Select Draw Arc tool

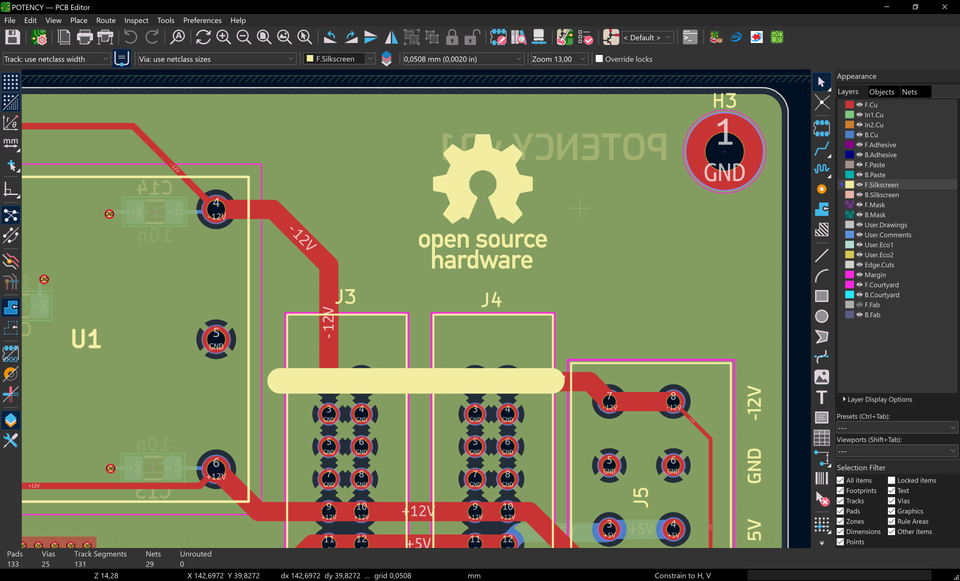822,276
